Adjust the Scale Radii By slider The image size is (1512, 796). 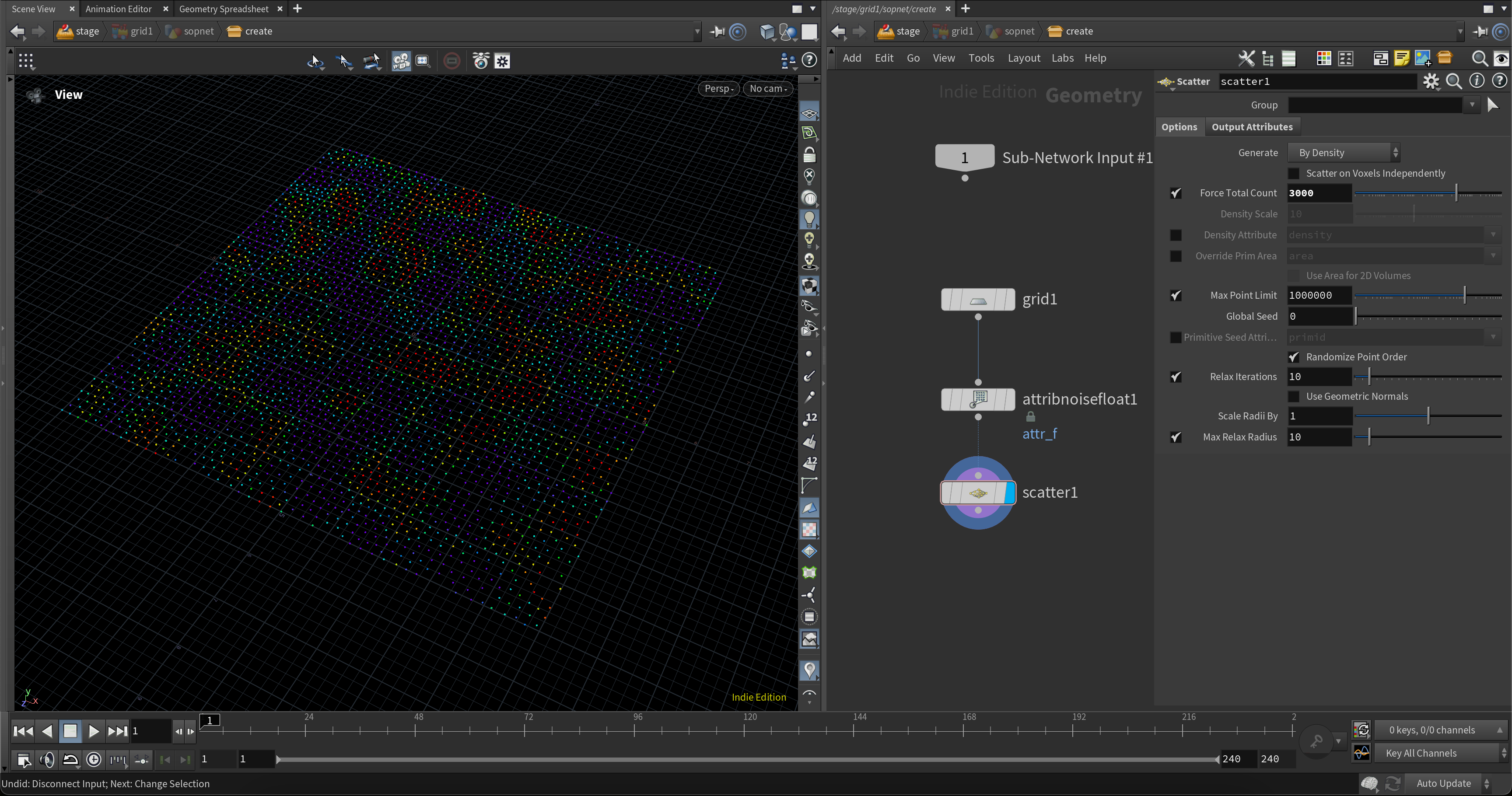tap(1428, 416)
